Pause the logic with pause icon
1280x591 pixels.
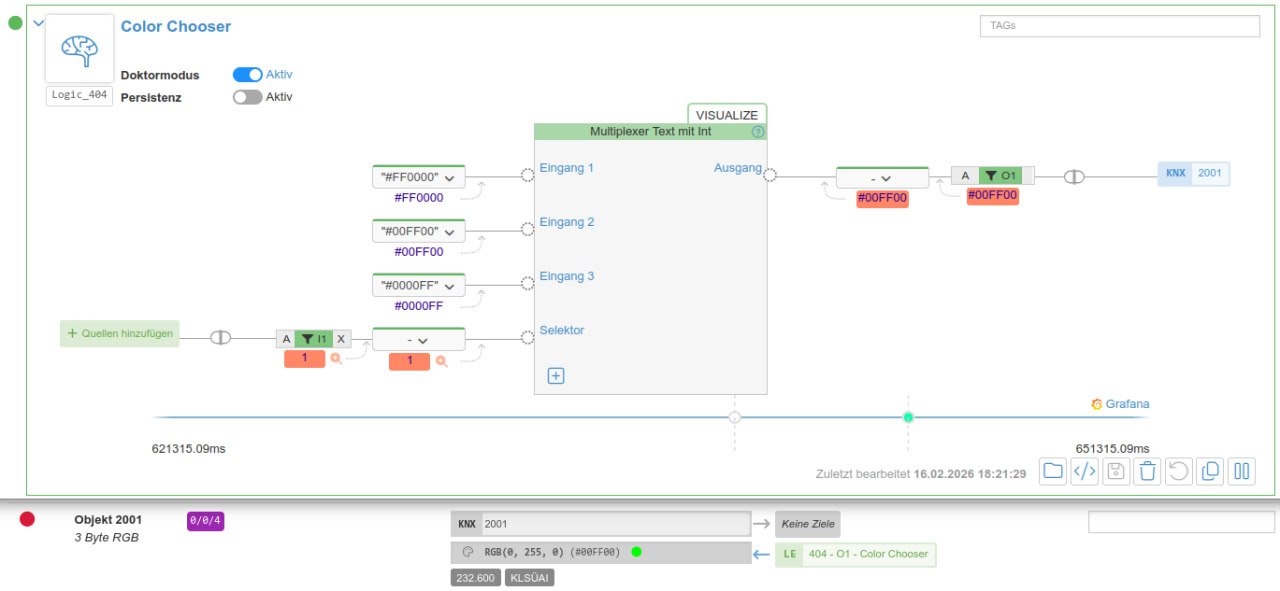[1242, 471]
